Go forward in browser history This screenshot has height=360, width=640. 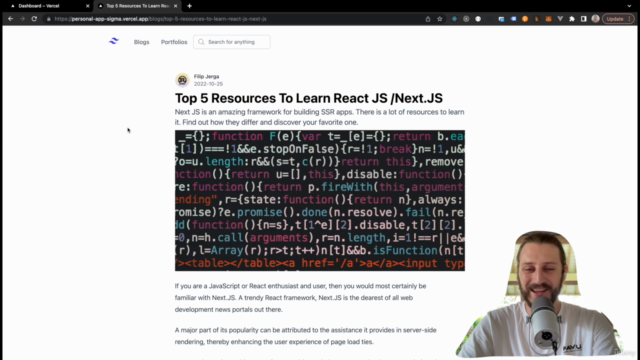tap(22, 19)
